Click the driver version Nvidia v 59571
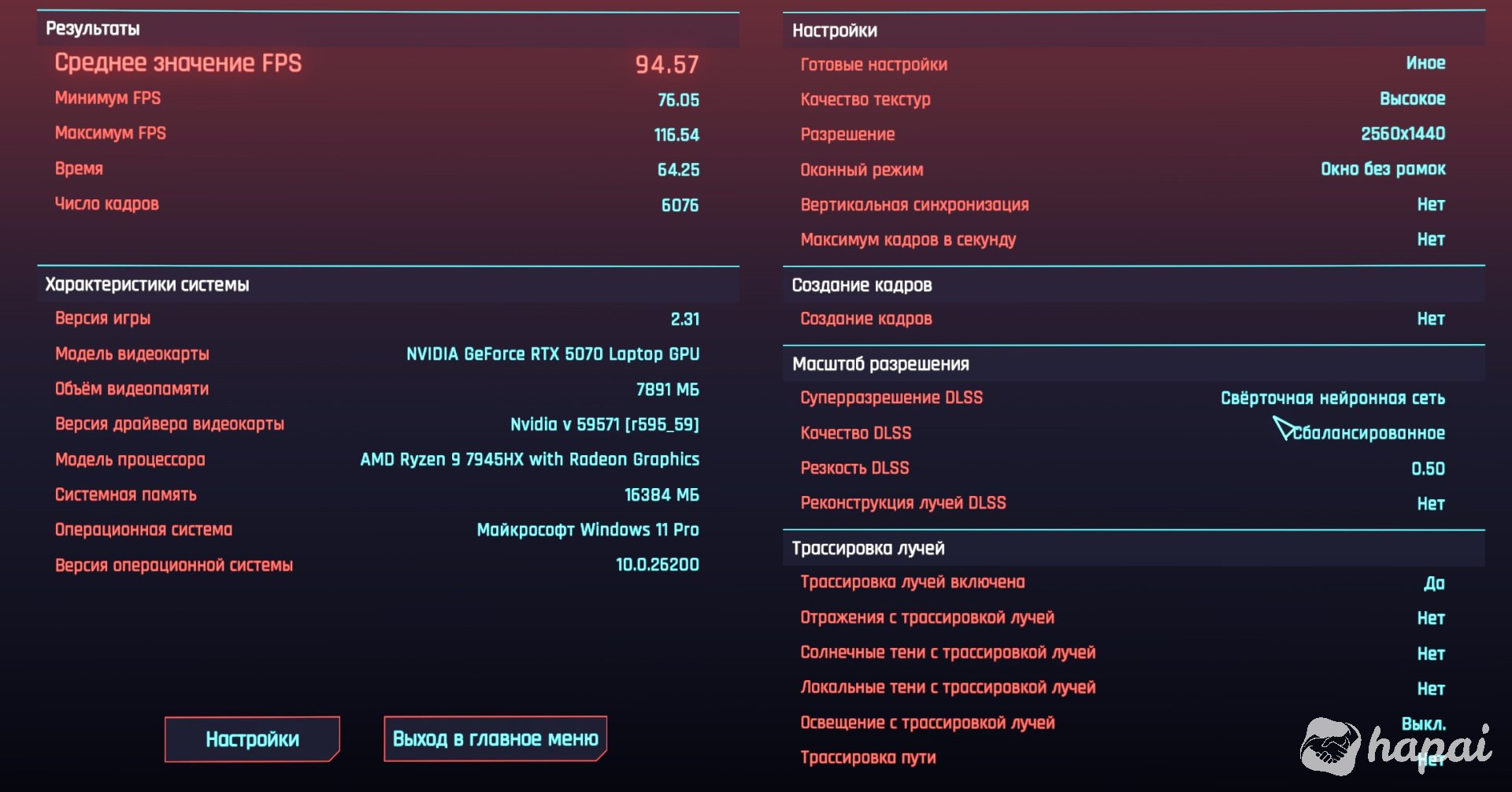1512x792 pixels. 605,424
